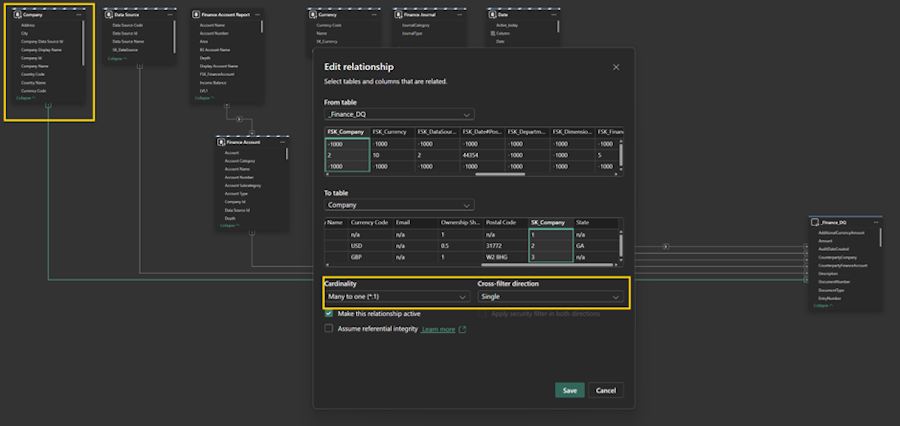Open the Learn more link
The width and height of the screenshot is (900, 426).
click(438, 329)
